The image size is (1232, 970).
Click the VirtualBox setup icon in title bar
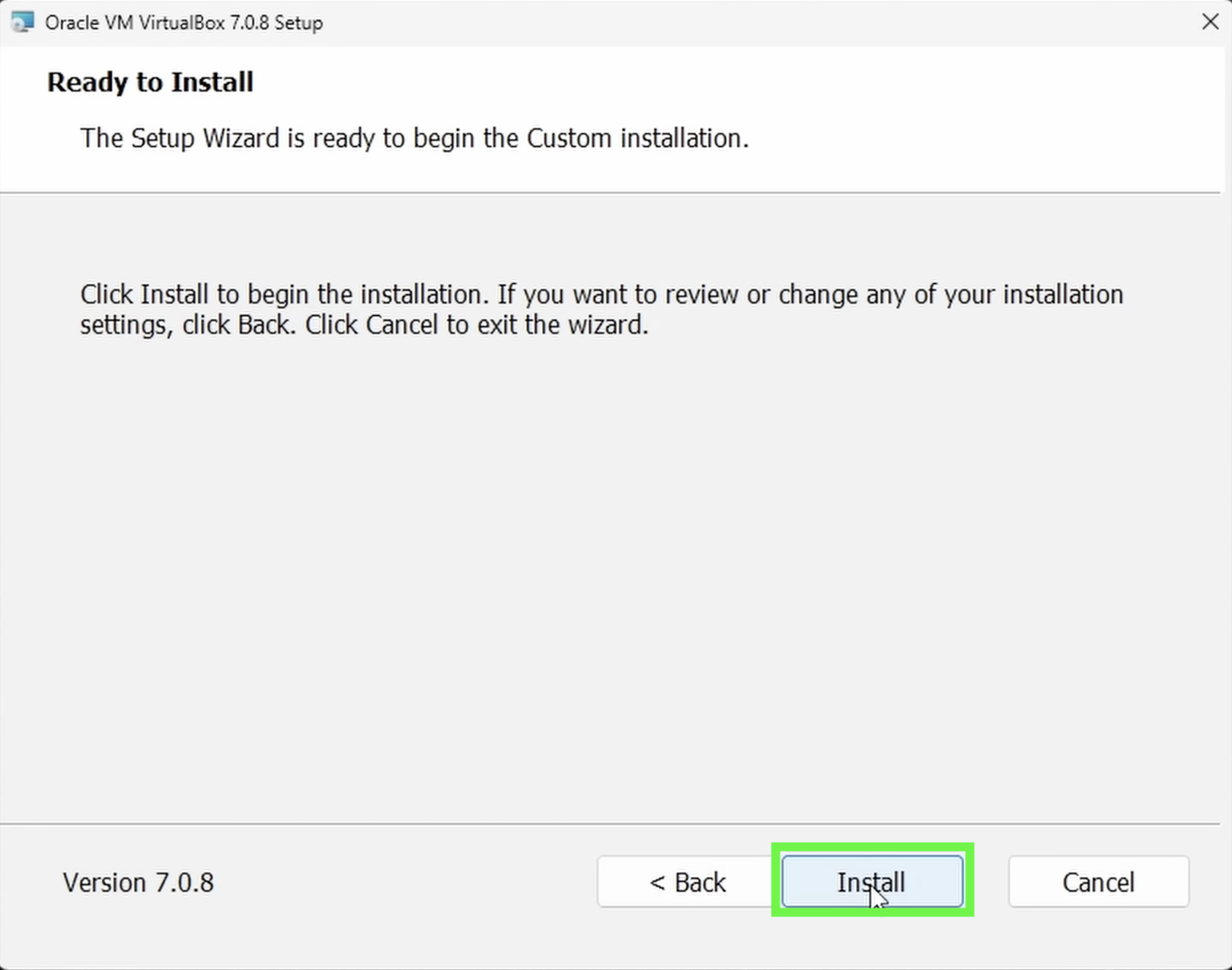(23, 22)
